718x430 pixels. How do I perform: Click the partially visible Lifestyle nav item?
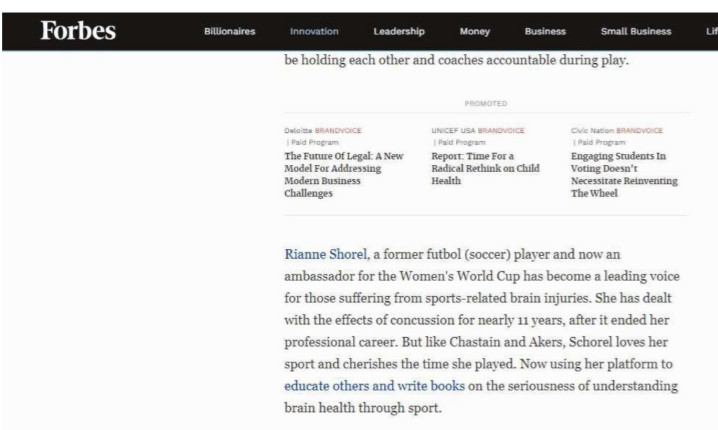710,32
